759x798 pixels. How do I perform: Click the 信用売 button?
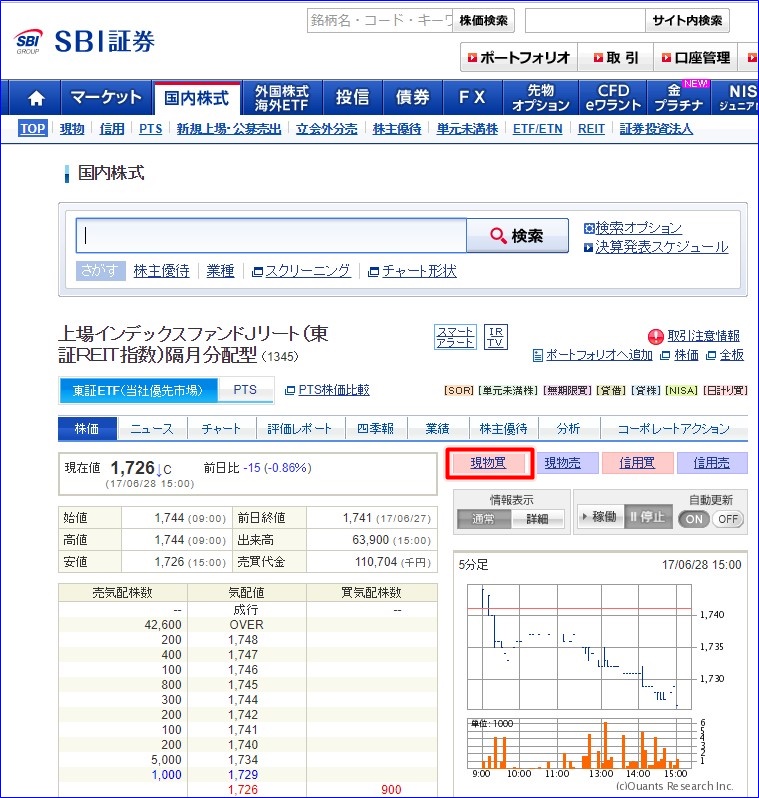712,463
